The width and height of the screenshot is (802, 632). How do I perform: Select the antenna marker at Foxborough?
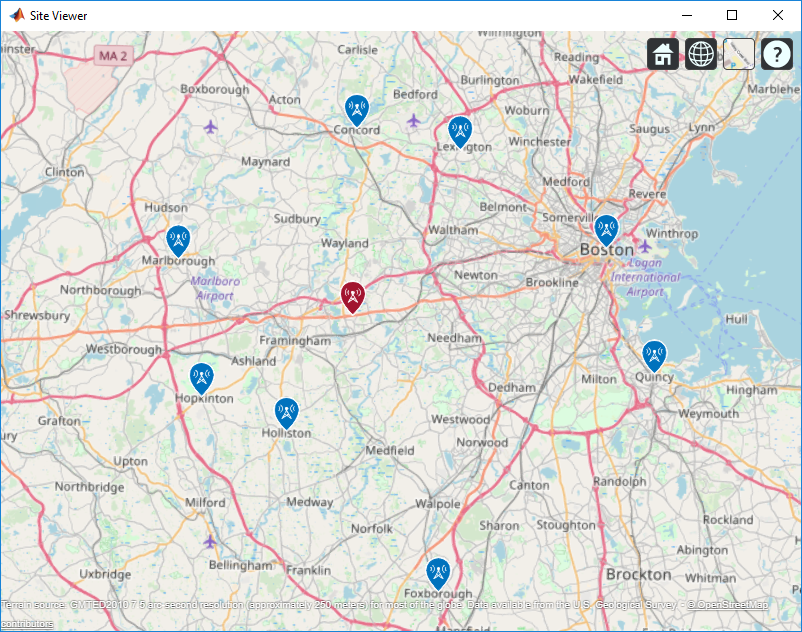438,573
